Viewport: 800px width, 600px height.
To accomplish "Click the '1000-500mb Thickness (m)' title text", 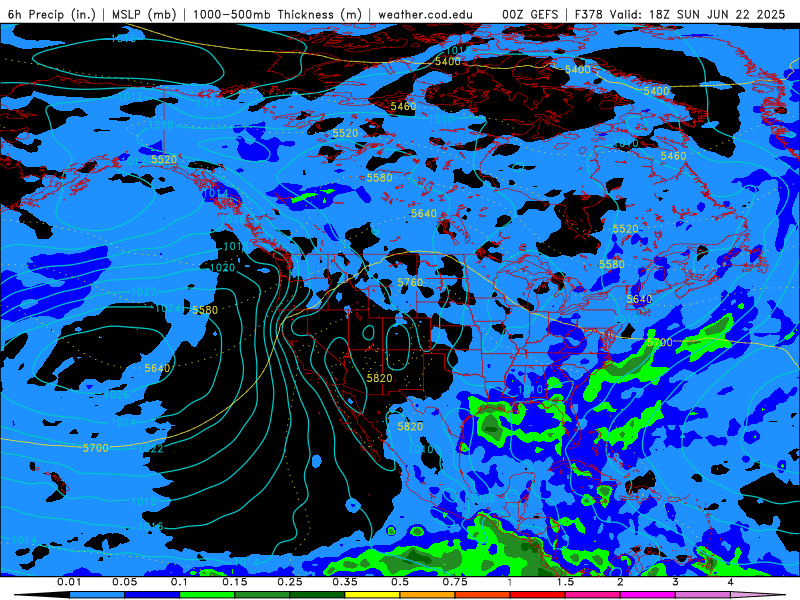I will [x=277, y=14].
